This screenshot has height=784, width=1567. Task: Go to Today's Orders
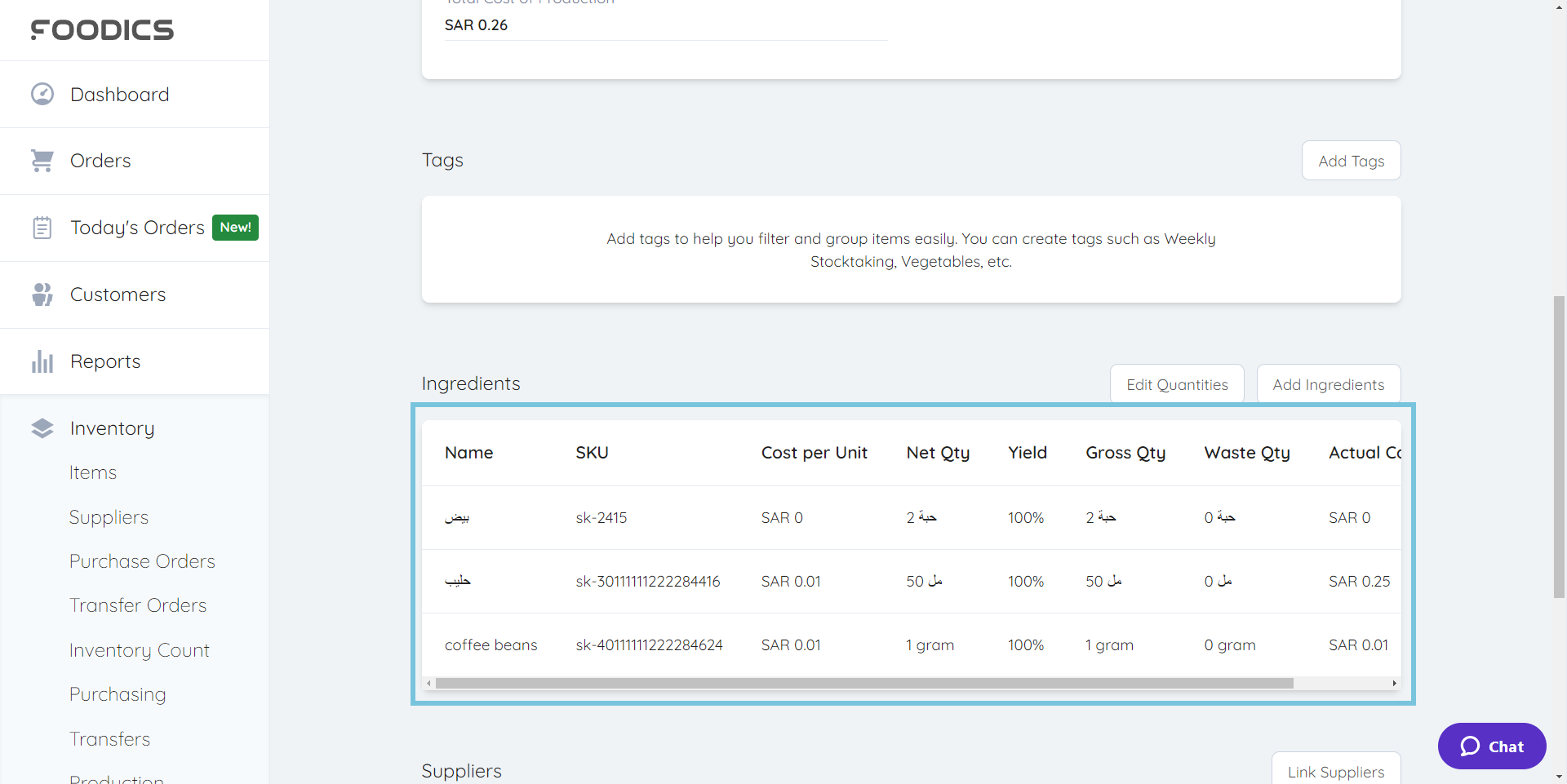135,228
